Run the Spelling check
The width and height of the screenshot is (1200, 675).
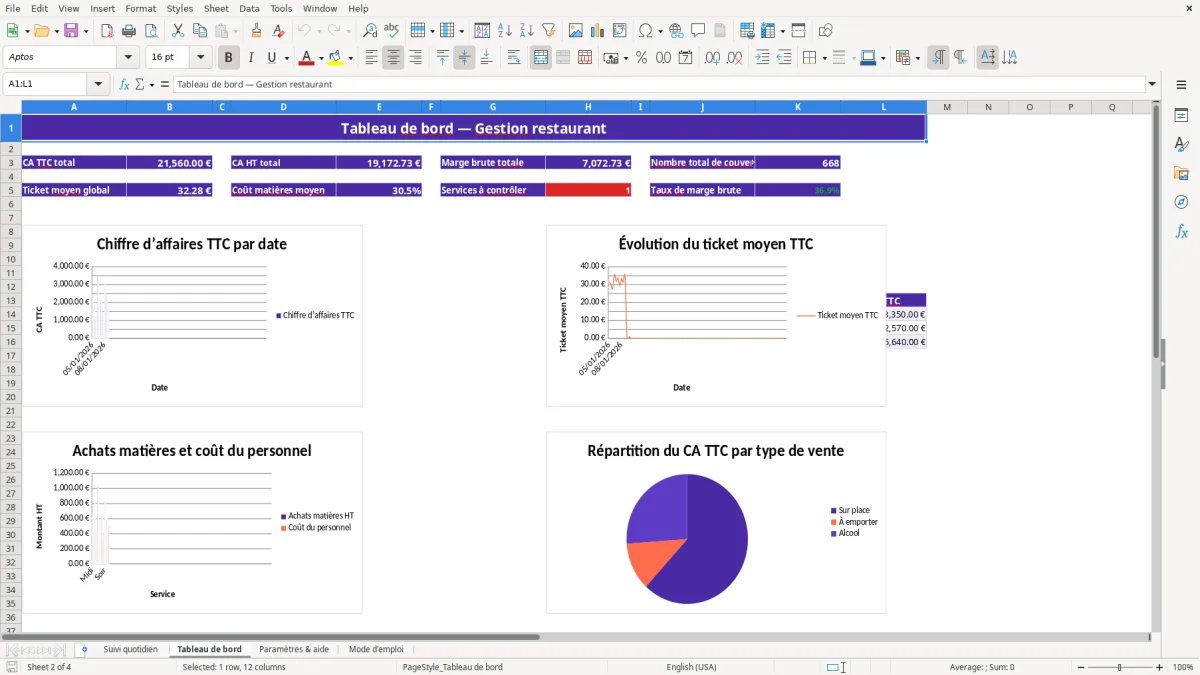pos(392,31)
